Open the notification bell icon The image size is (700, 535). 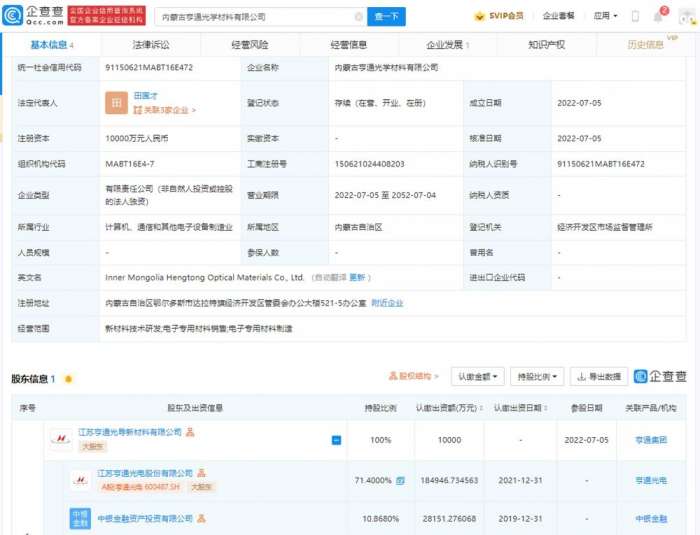click(658, 17)
